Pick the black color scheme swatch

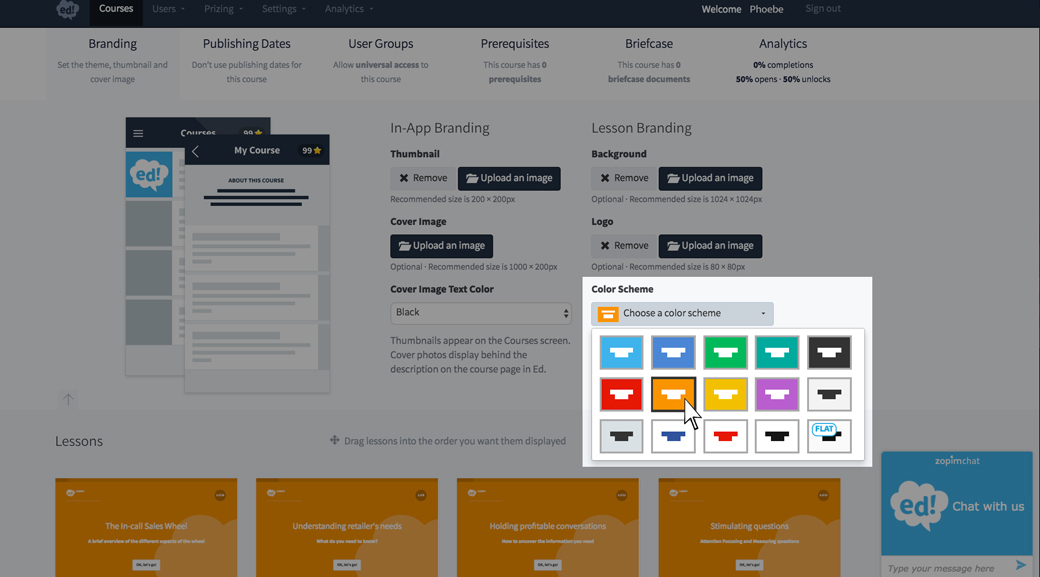(x=829, y=352)
